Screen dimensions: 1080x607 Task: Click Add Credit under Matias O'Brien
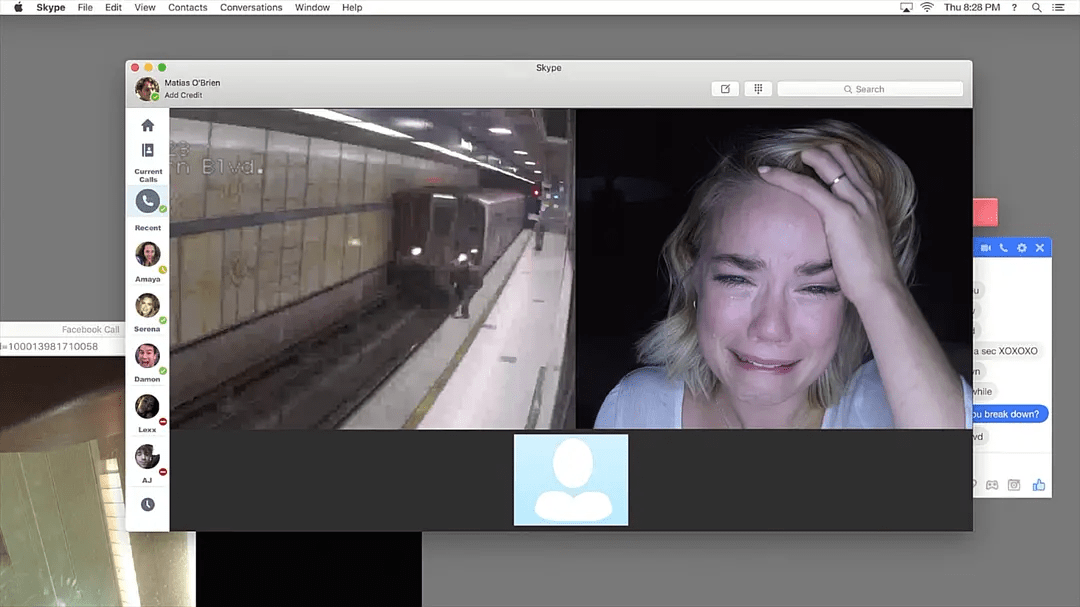[183, 96]
